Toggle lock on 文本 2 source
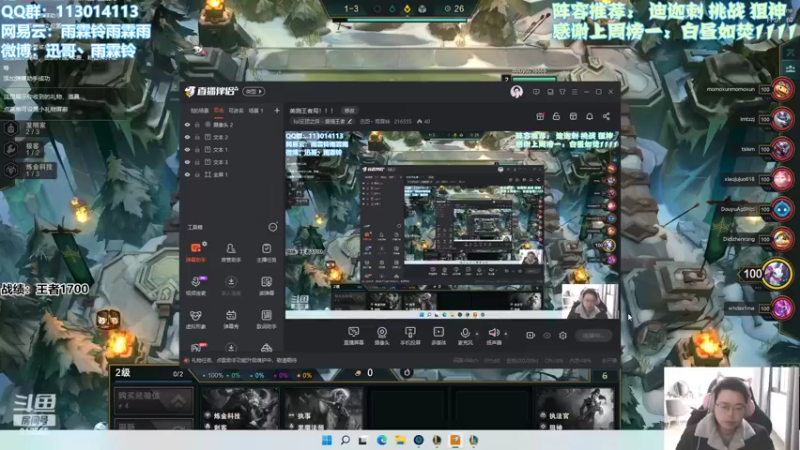Viewport: 800px width, 450px height. point(197,137)
